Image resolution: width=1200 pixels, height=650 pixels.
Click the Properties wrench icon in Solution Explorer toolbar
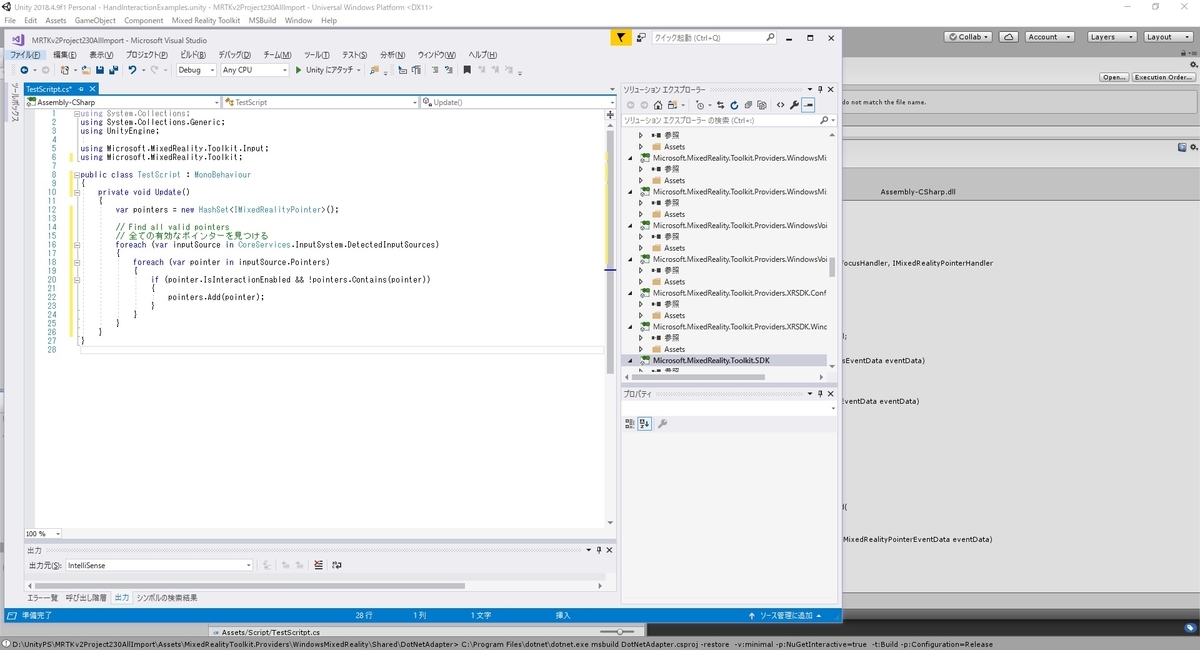pos(794,105)
